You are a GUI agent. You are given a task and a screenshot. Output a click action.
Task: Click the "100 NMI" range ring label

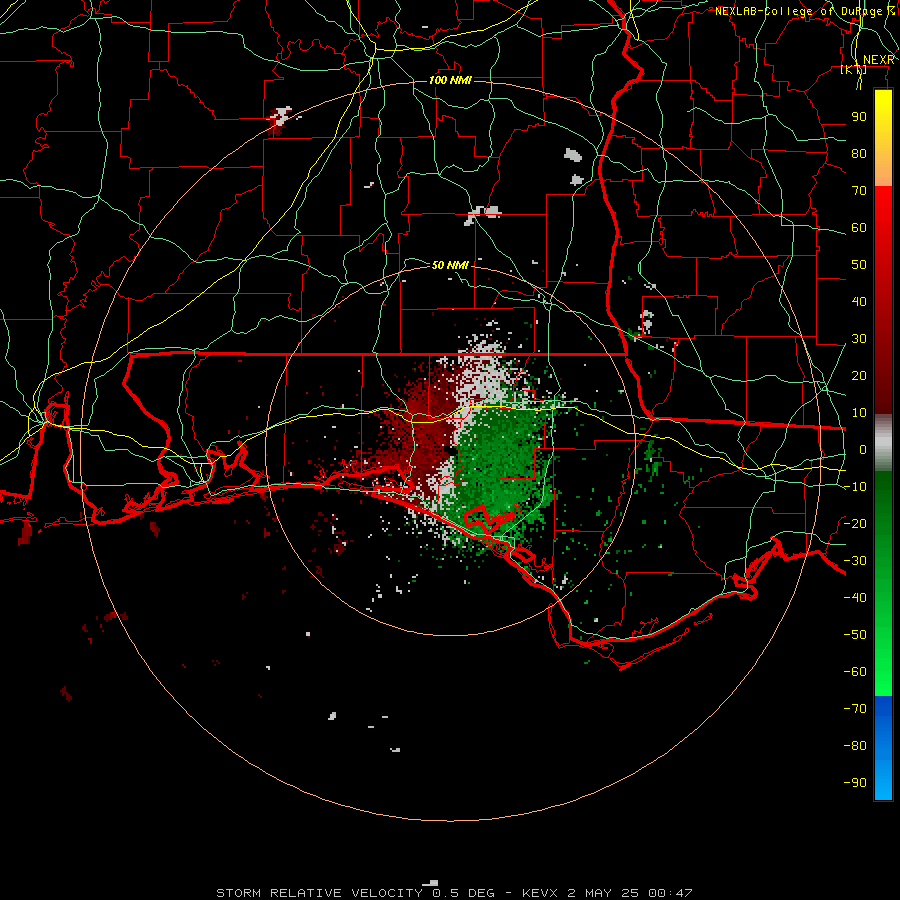coord(450,80)
